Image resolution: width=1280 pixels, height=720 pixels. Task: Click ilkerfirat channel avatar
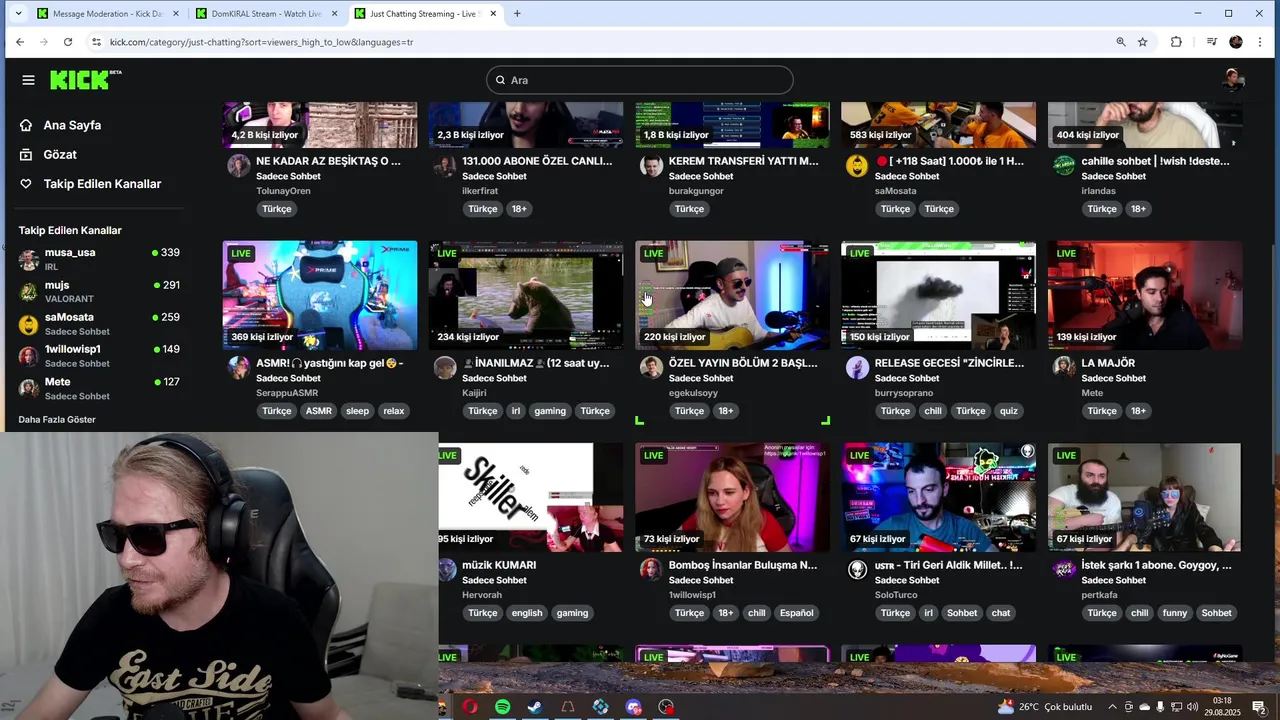(445, 166)
